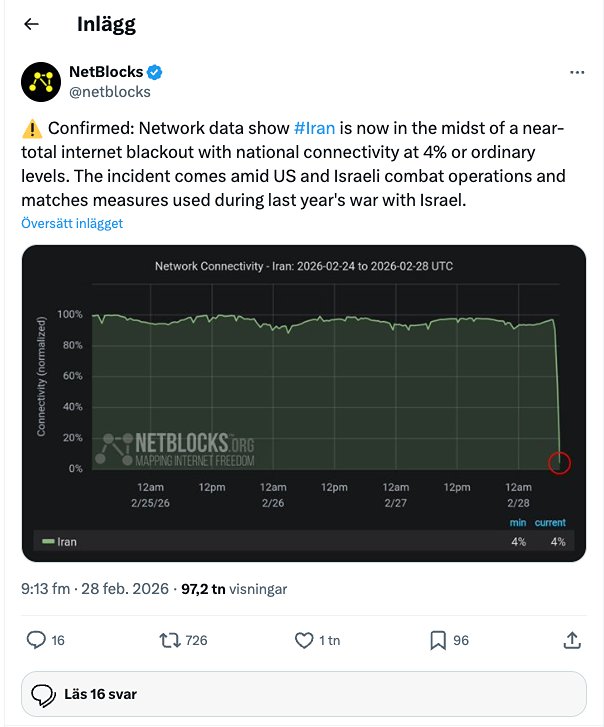Open the network connectivity chart image
This screenshot has height=727, width=604.
[x=303, y=400]
